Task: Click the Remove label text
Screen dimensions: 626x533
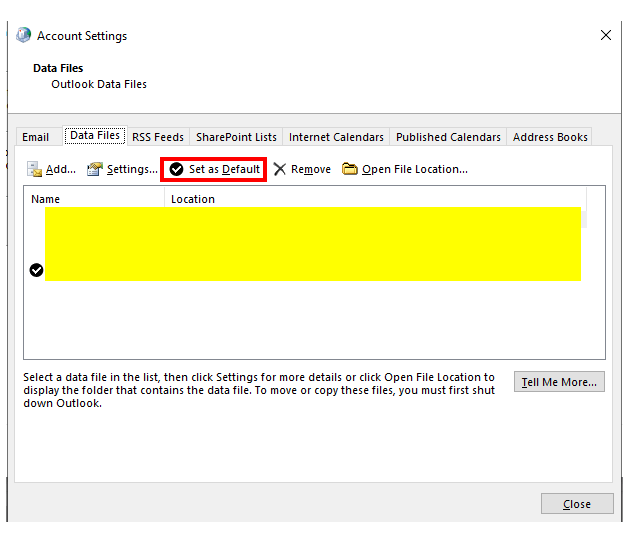Action: pos(311,169)
